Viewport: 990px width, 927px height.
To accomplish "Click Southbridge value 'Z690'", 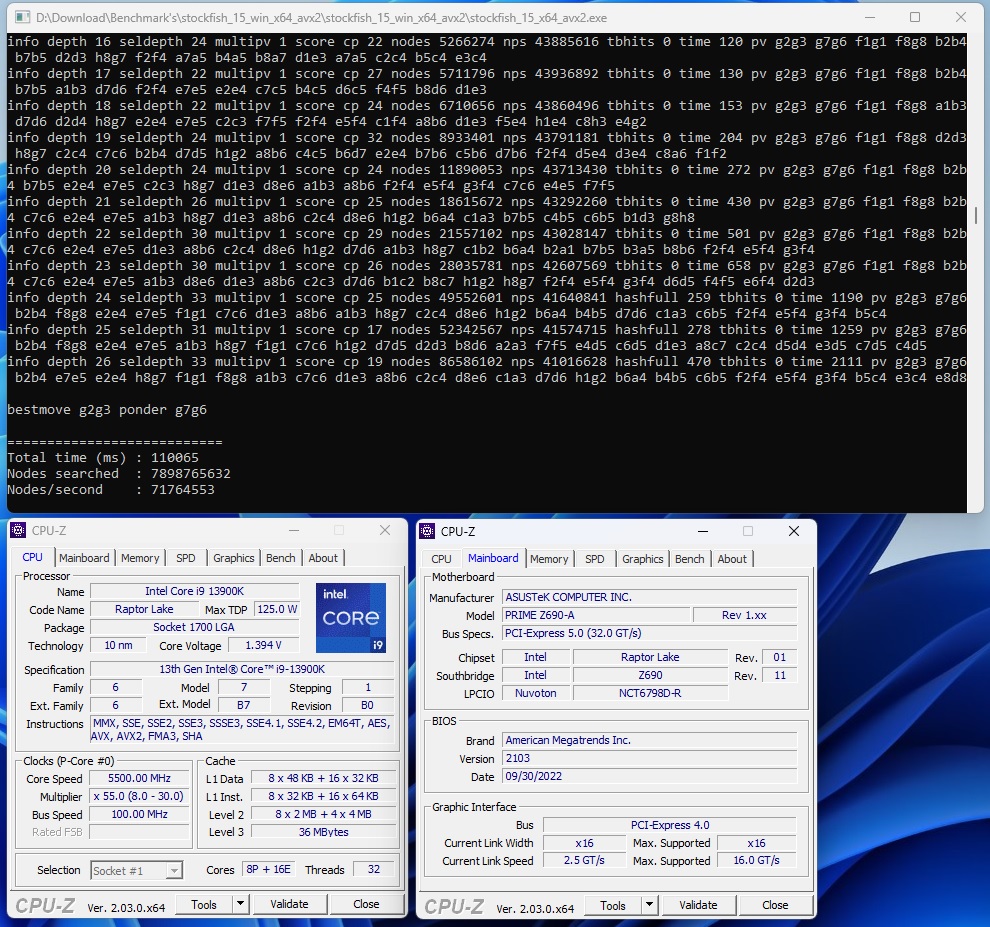I will click(x=650, y=675).
